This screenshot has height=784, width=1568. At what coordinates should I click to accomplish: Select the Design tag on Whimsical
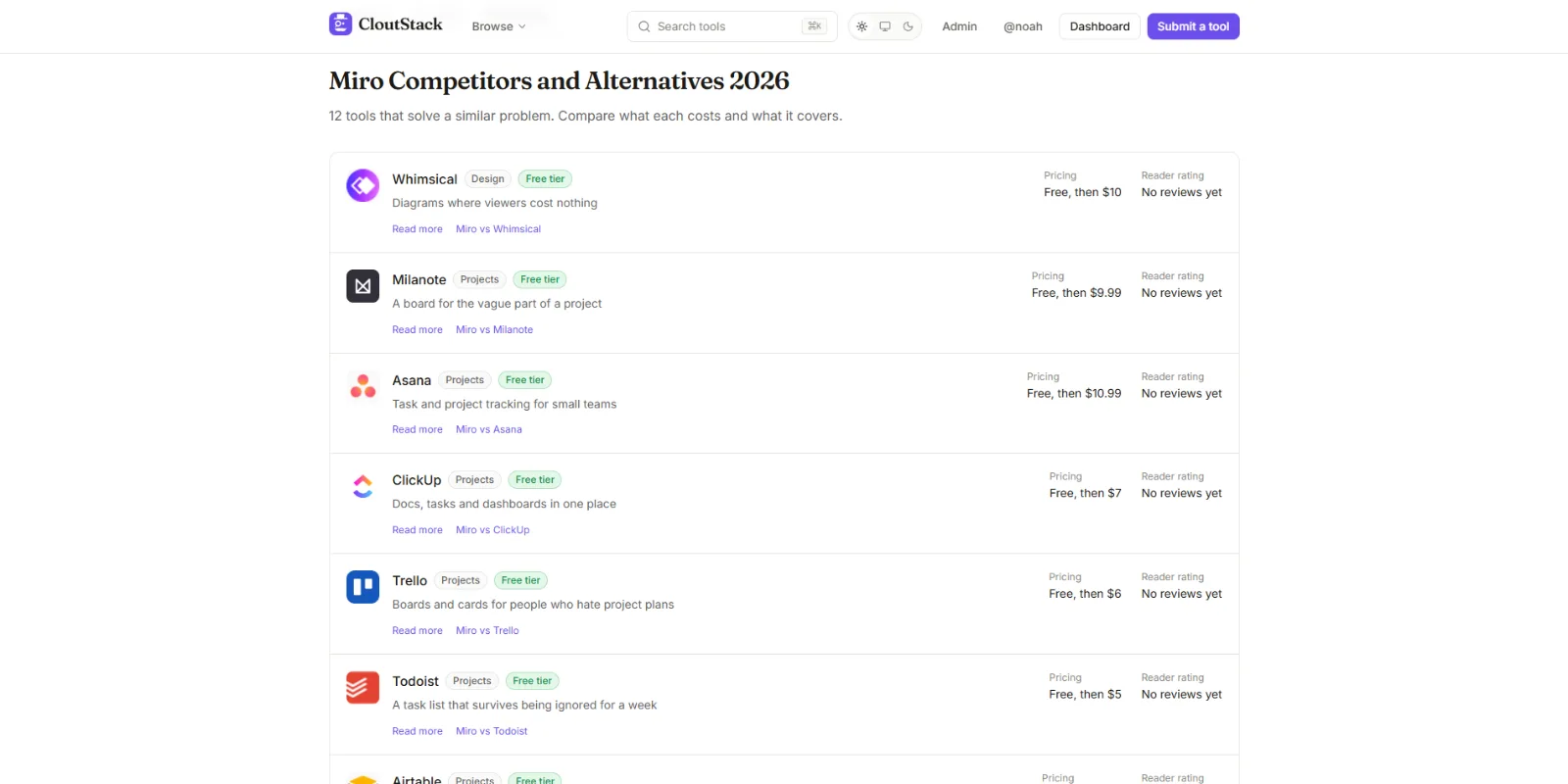[488, 179]
